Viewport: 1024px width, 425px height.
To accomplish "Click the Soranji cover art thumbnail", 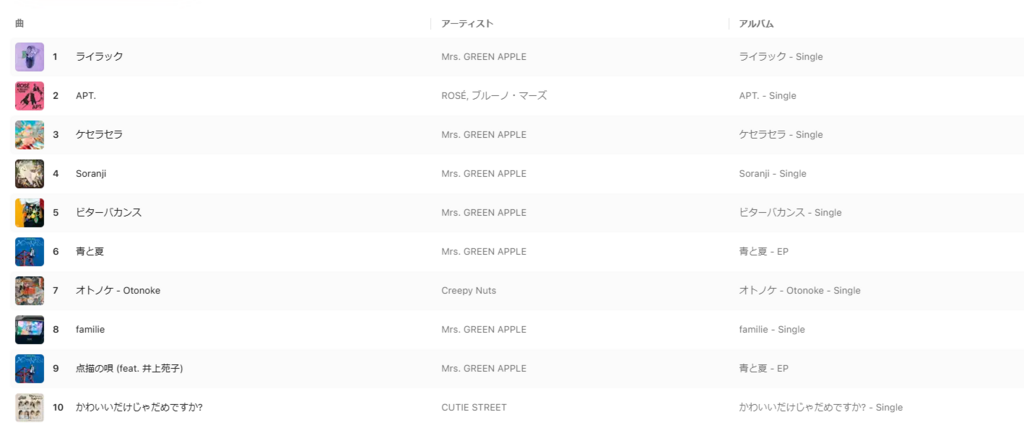I will (29, 174).
